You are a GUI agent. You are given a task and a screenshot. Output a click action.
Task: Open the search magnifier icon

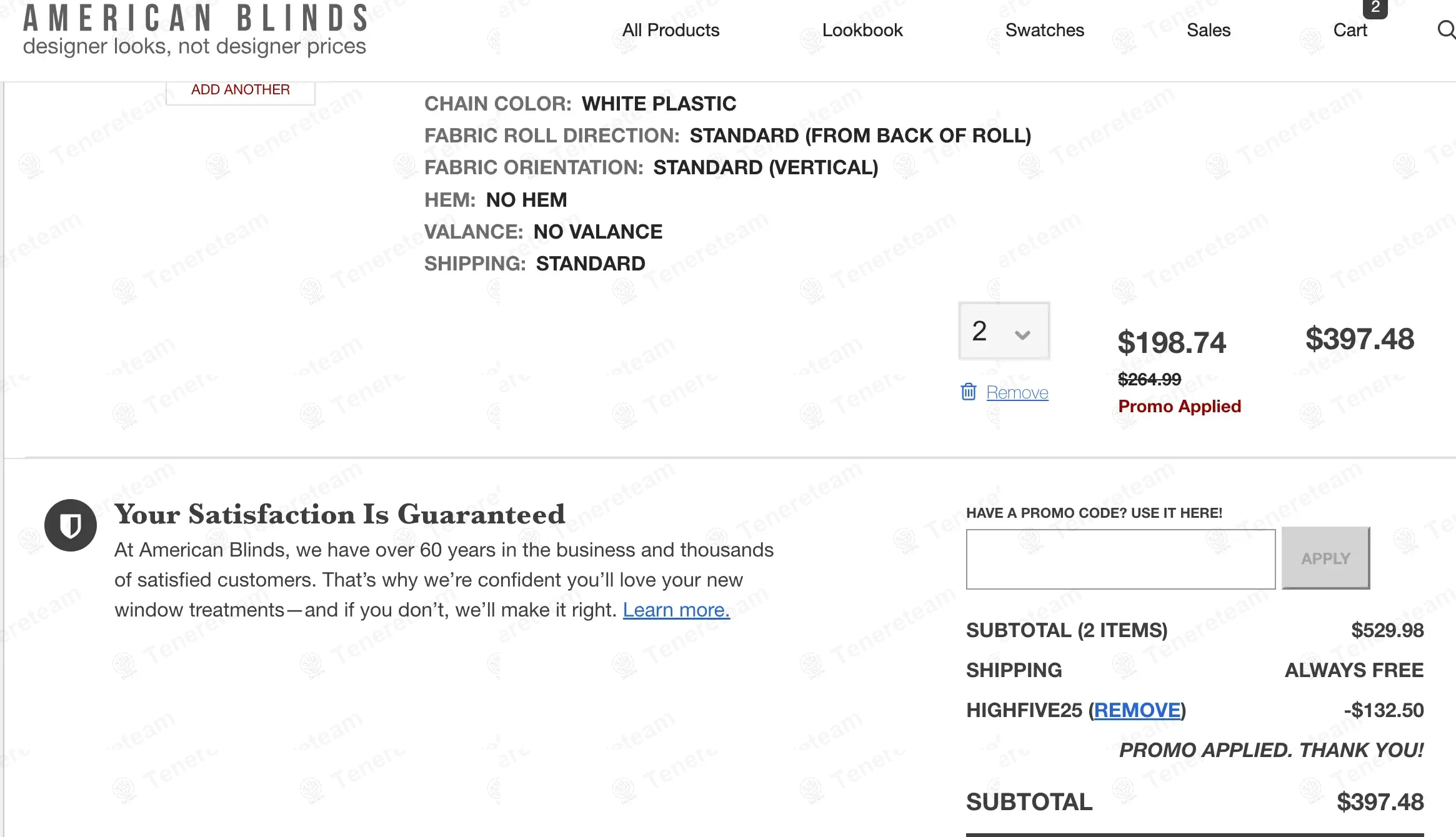click(1446, 29)
